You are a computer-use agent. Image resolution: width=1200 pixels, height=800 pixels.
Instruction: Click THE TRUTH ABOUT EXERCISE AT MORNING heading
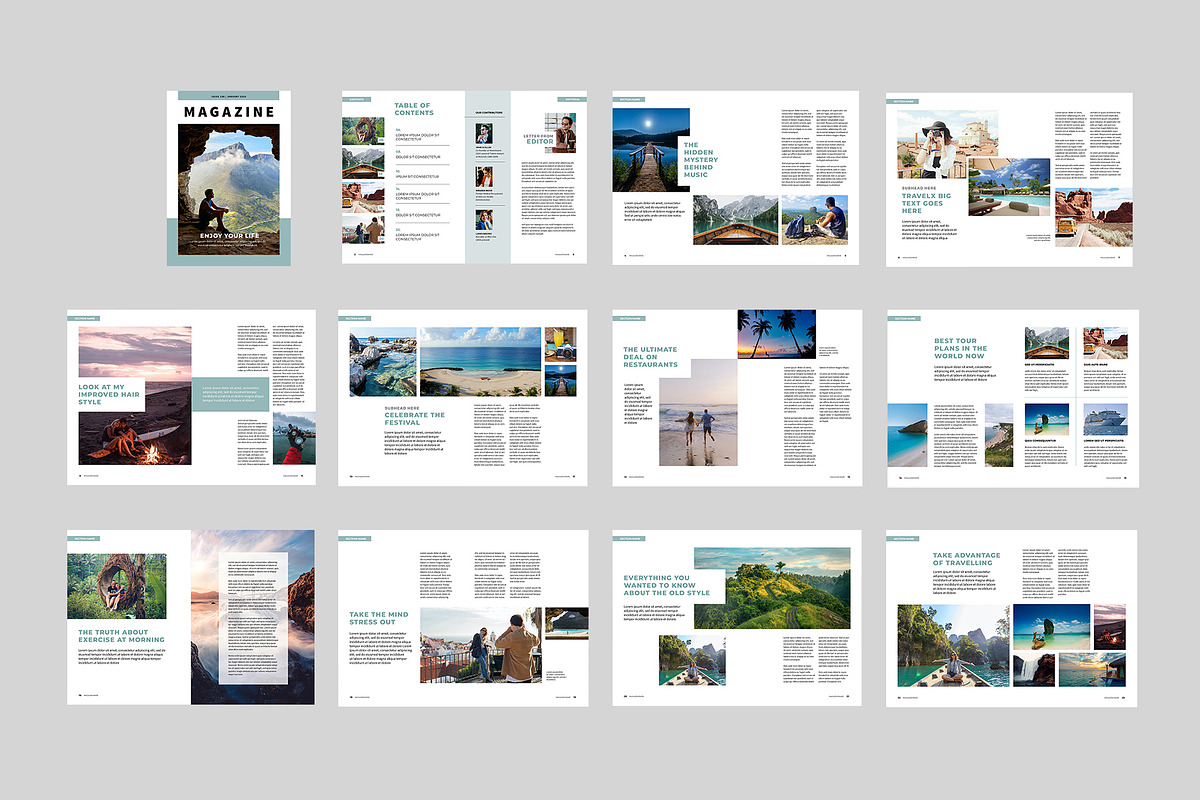coord(121,636)
